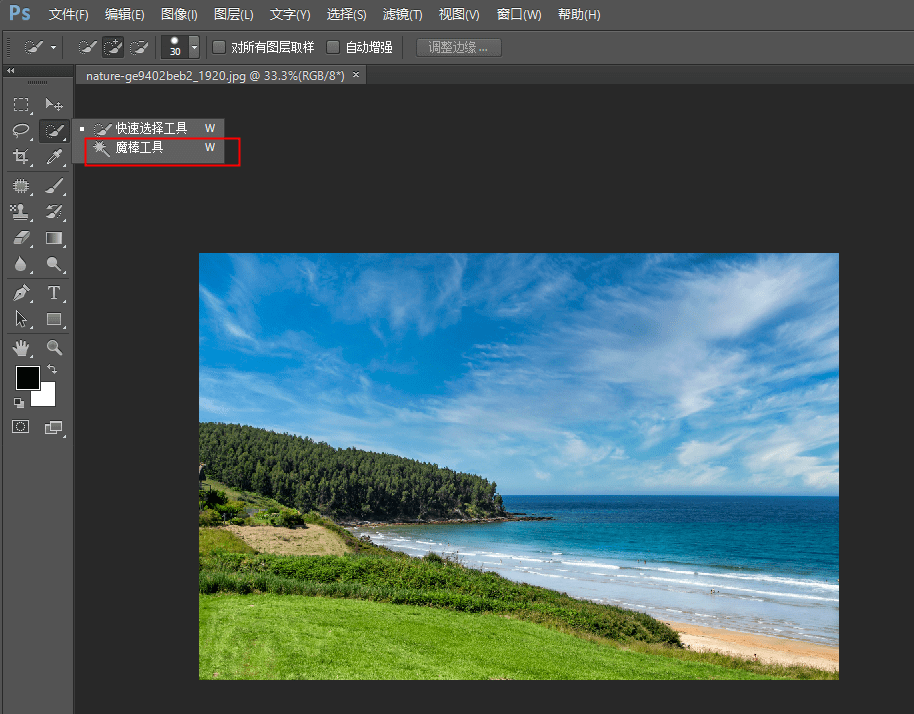Select the Eraser tool
Image resolution: width=914 pixels, height=714 pixels.
click(21, 238)
